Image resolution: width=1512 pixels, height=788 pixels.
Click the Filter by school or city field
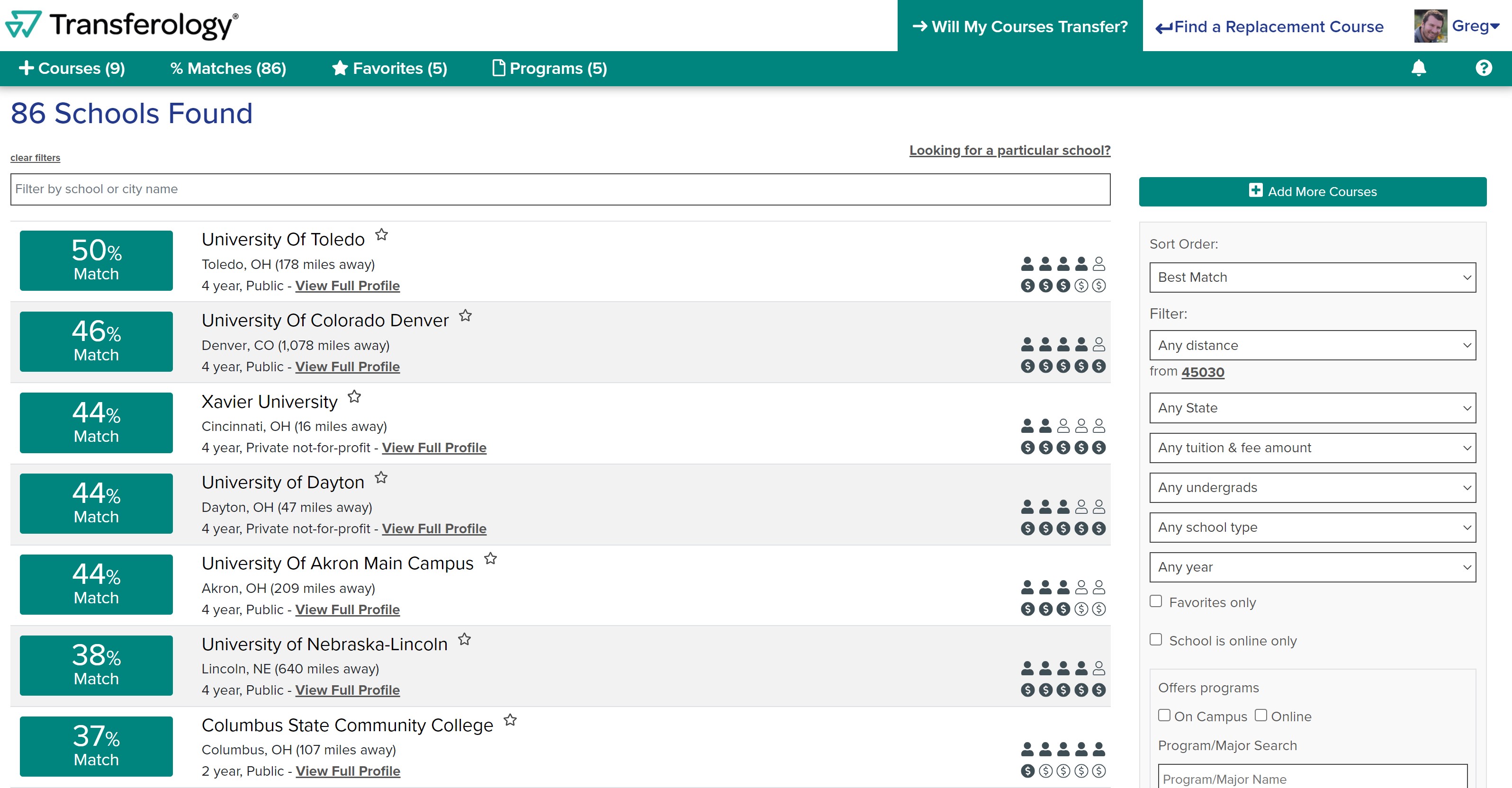click(560, 189)
